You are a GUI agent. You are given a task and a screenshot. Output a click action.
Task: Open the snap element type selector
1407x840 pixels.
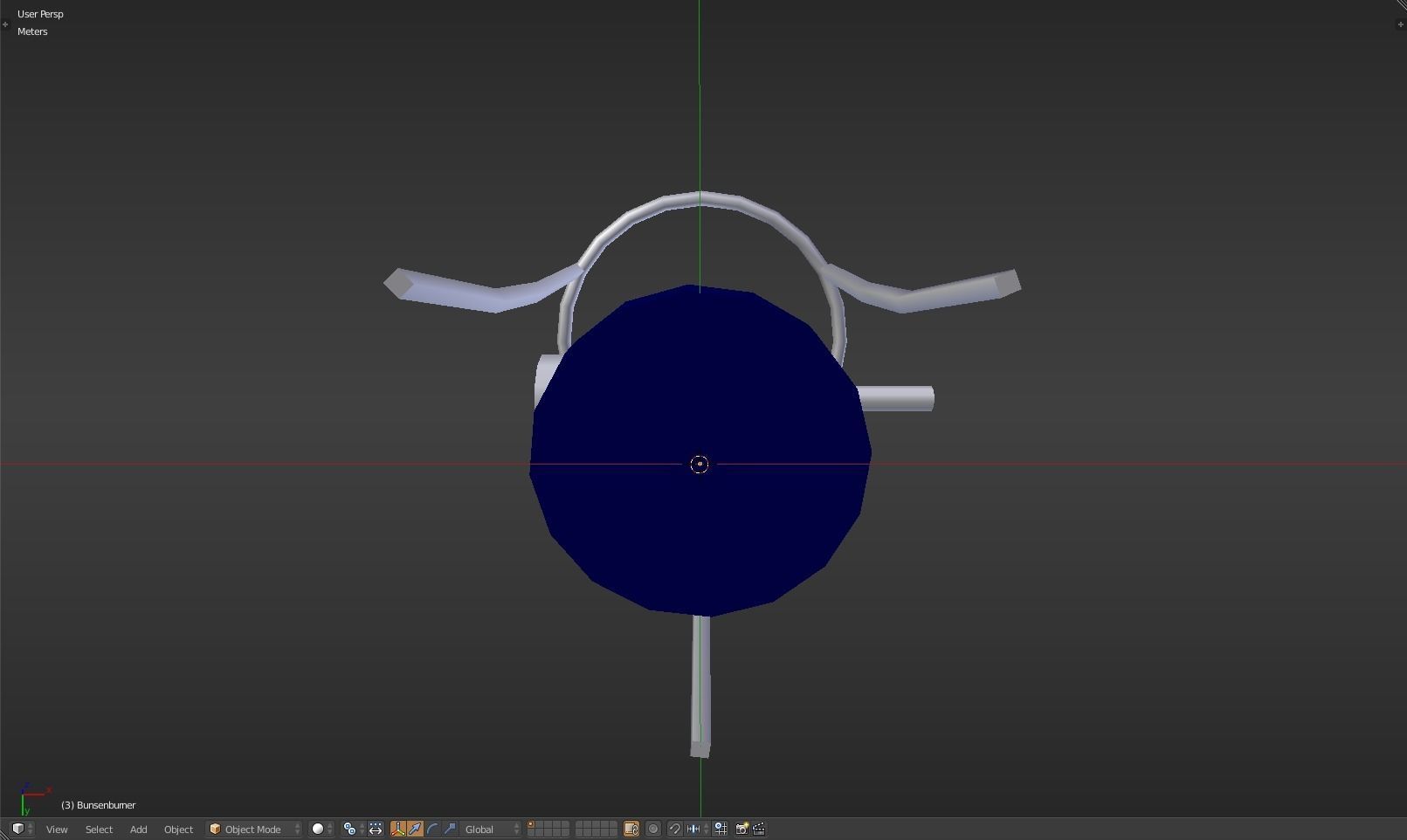pyautogui.click(x=698, y=830)
